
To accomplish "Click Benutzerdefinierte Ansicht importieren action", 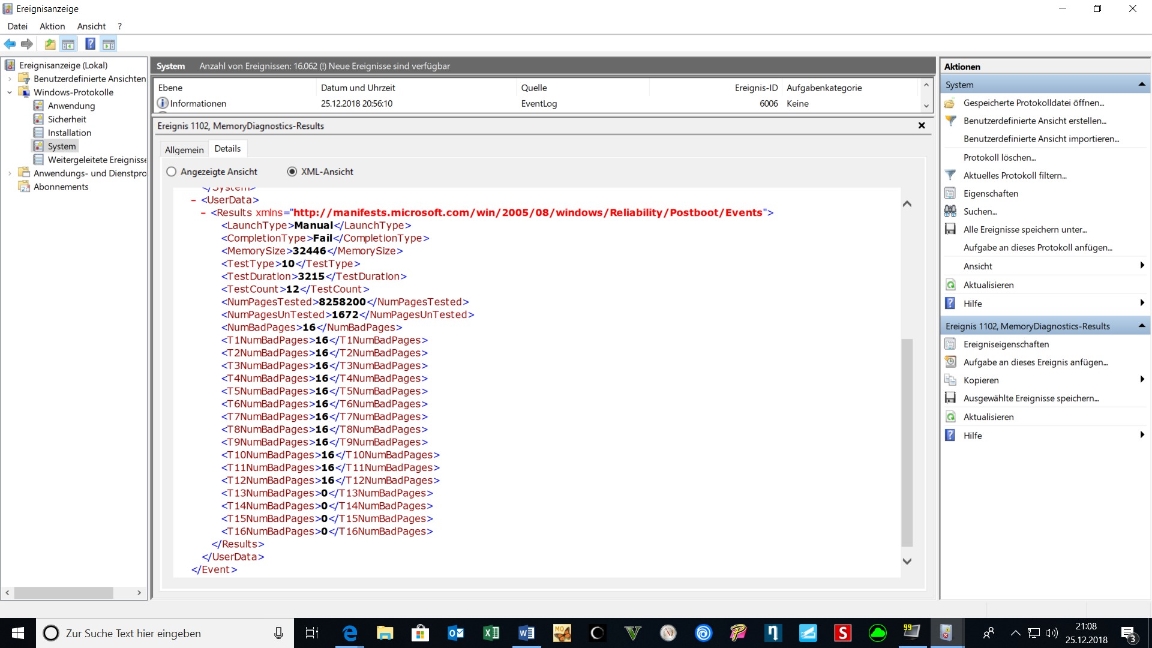I will point(1041,139).
